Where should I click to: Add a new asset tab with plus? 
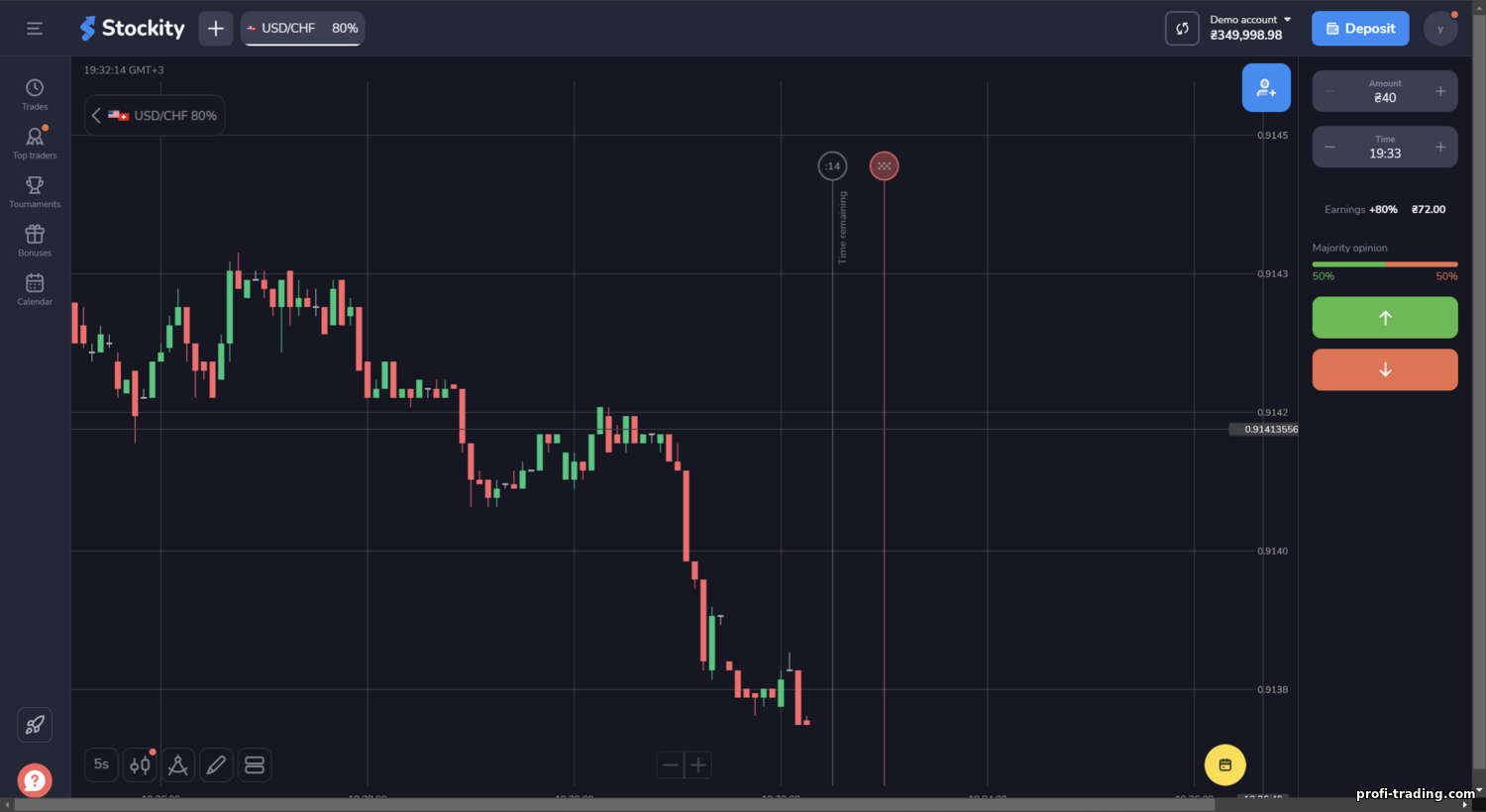tap(216, 29)
